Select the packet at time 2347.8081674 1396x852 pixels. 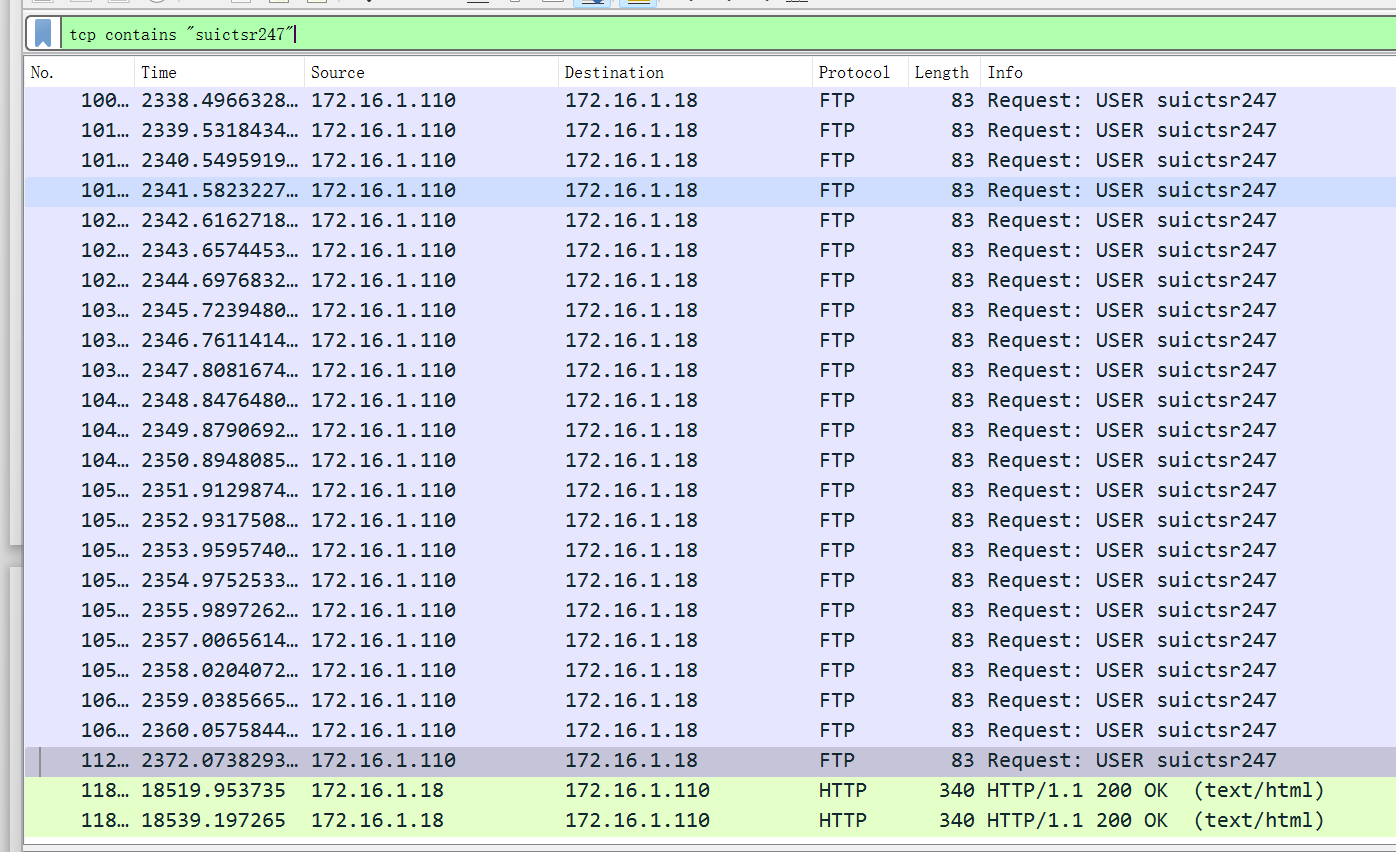(x=710, y=370)
